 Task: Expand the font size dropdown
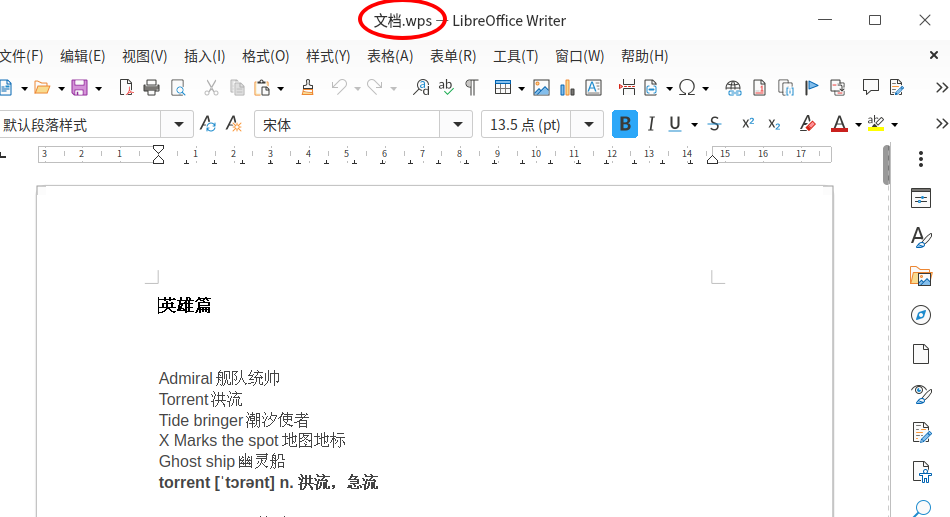pyautogui.click(x=588, y=124)
